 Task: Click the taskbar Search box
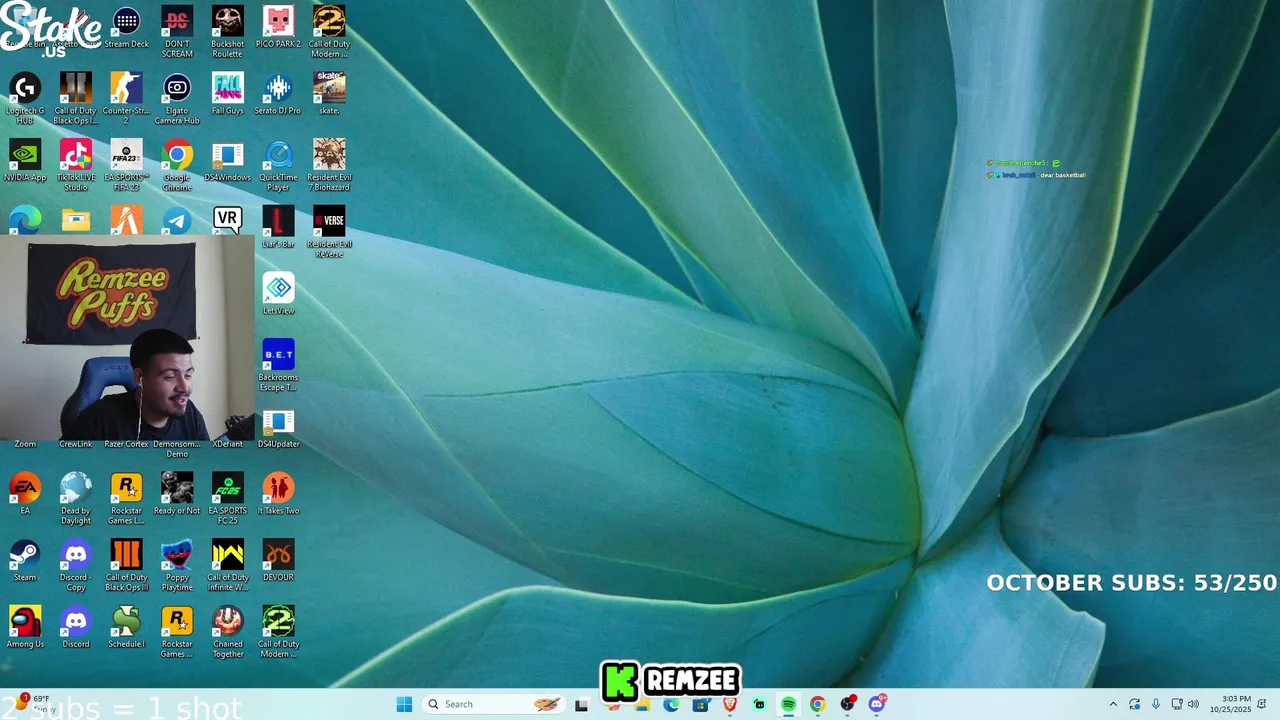(x=493, y=704)
